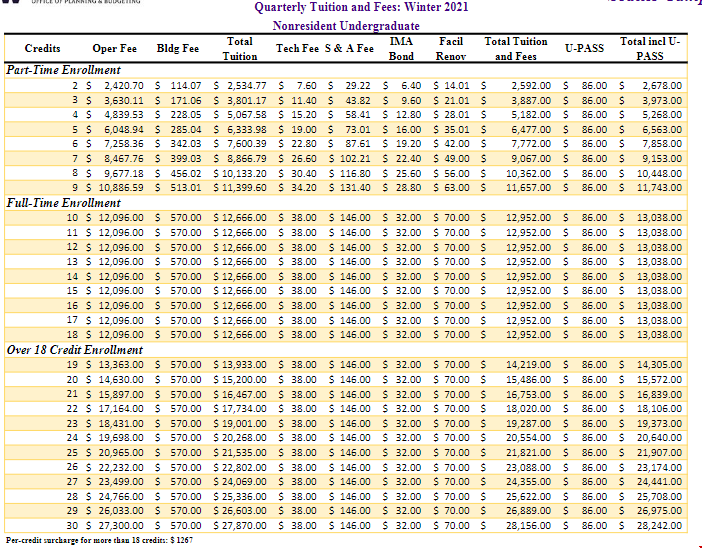Viewport: 702px width, 548px height.
Task: Select the total tuition value 5,067.58
Action: click(x=247, y=115)
